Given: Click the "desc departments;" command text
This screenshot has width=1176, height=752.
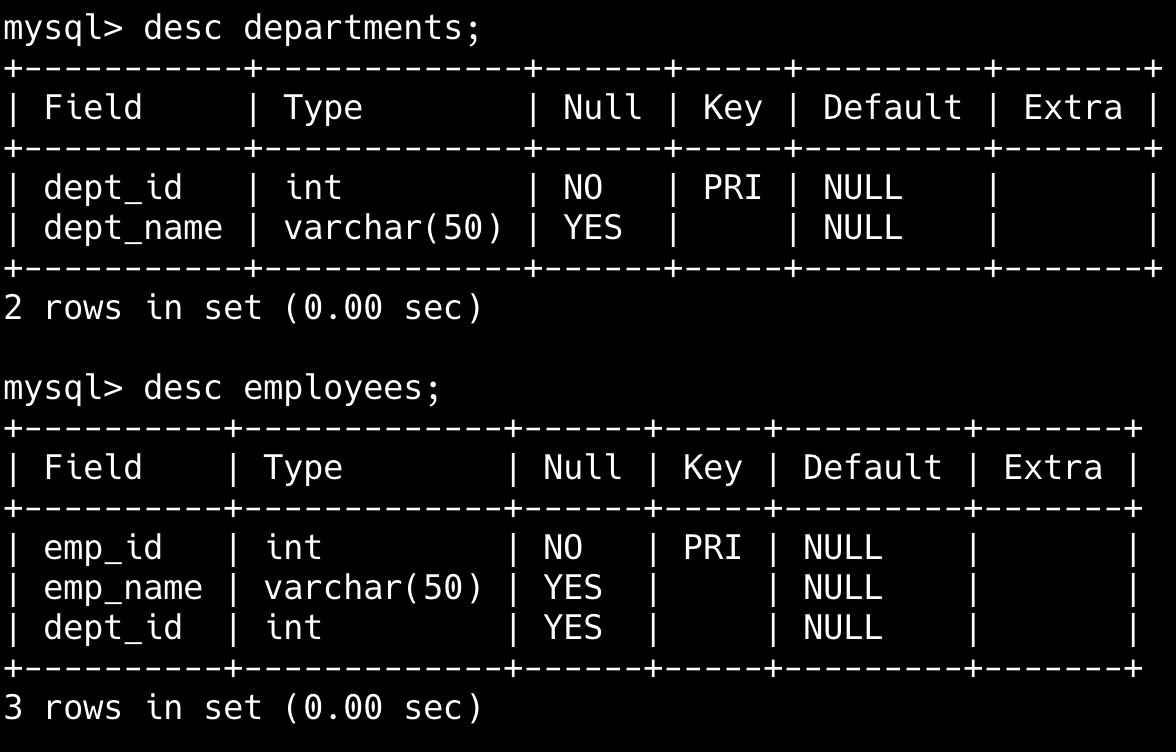Looking at the screenshot, I should point(312,28).
